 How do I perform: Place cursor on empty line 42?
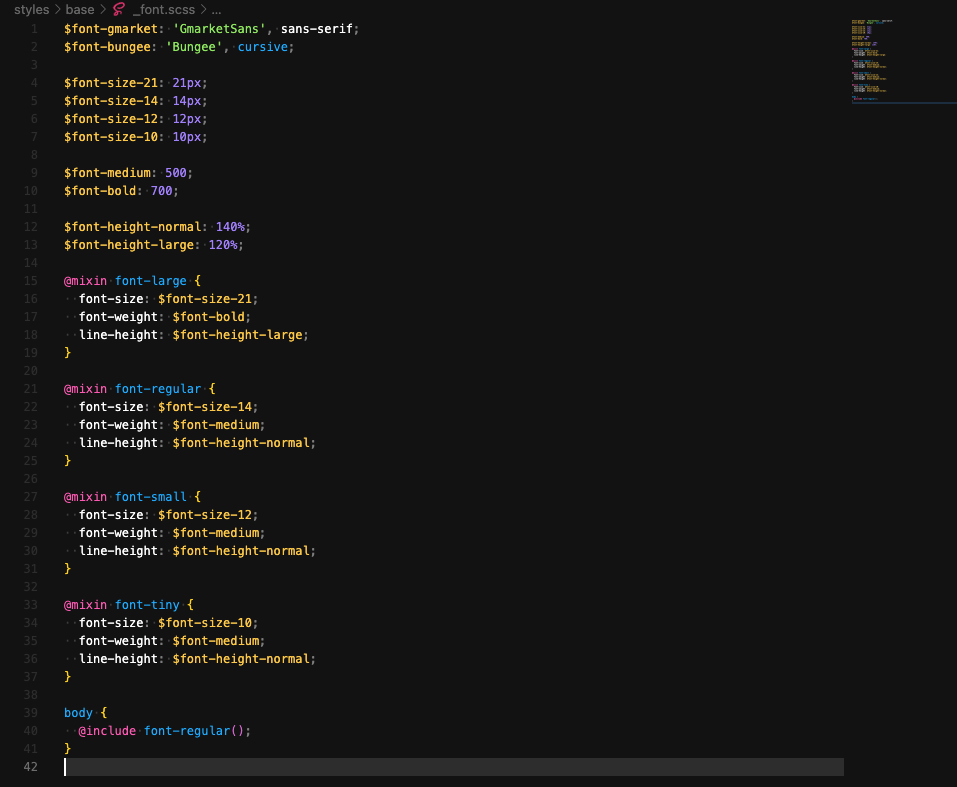point(453,767)
